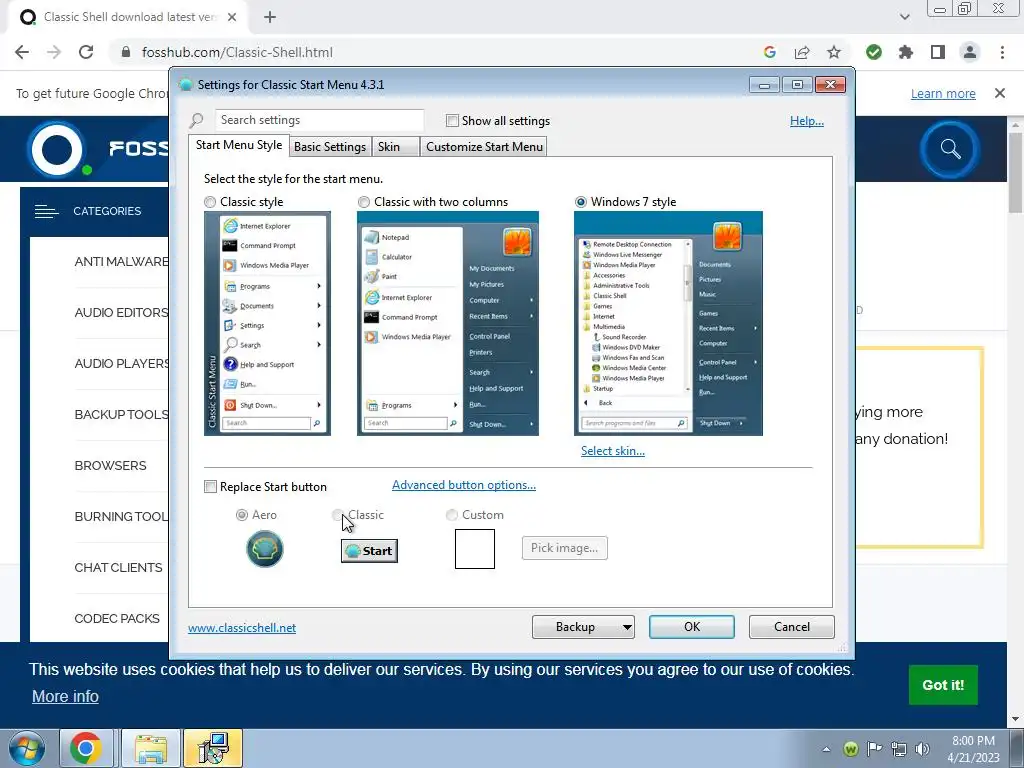The image size is (1024, 768).
Task: Open the network tray icon
Action: [899, 749]
